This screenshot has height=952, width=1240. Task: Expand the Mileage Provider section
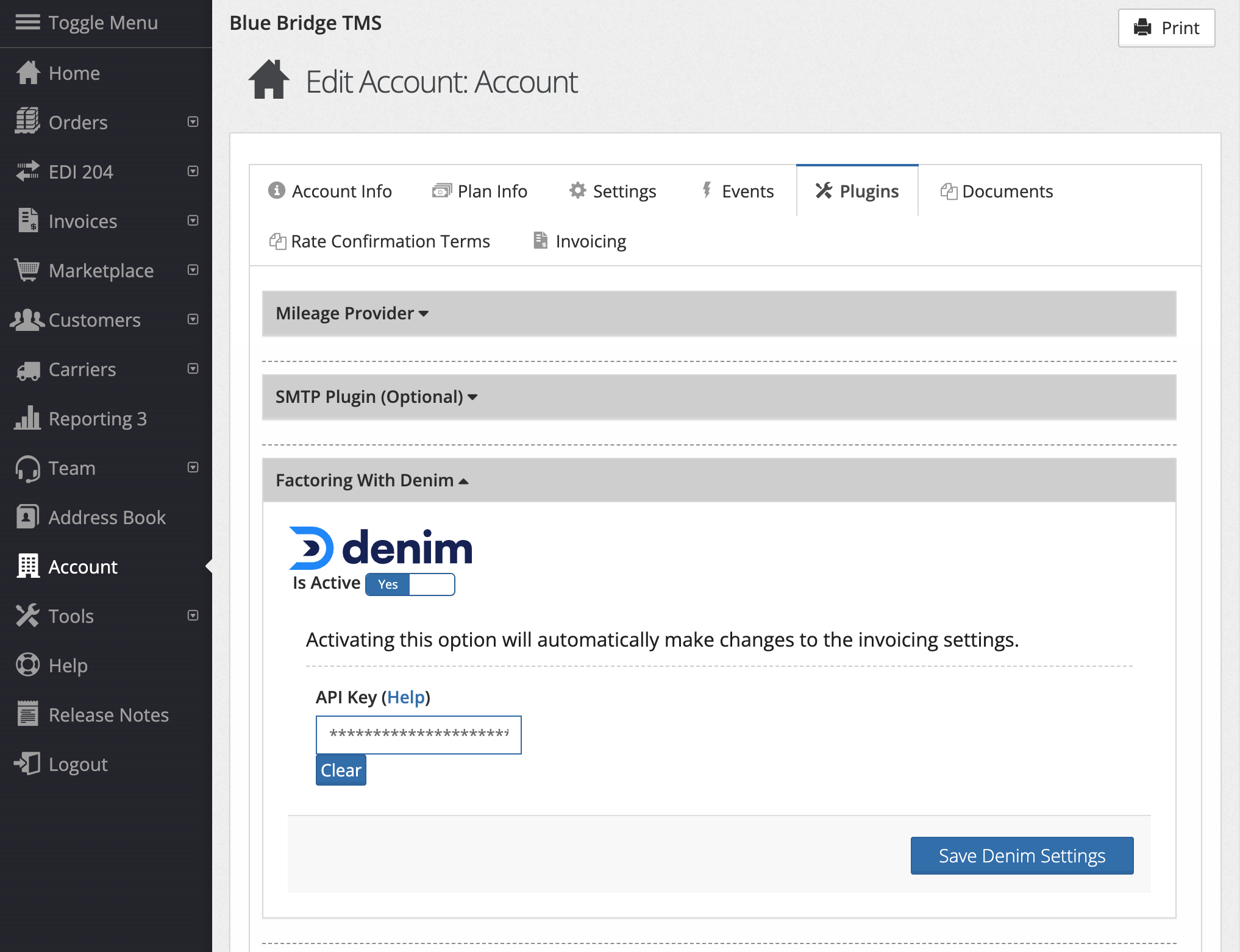click(719, 313)
